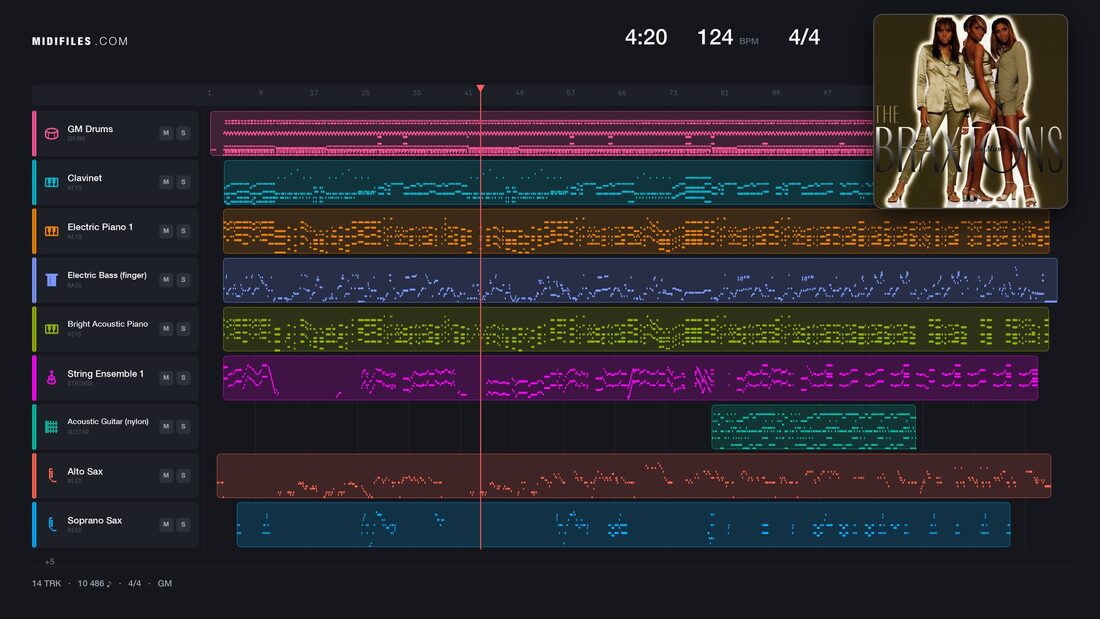Click the Acoustic Guitar teal MIDI clip
Screen dimensions: 1100x619
pos(814,427)
